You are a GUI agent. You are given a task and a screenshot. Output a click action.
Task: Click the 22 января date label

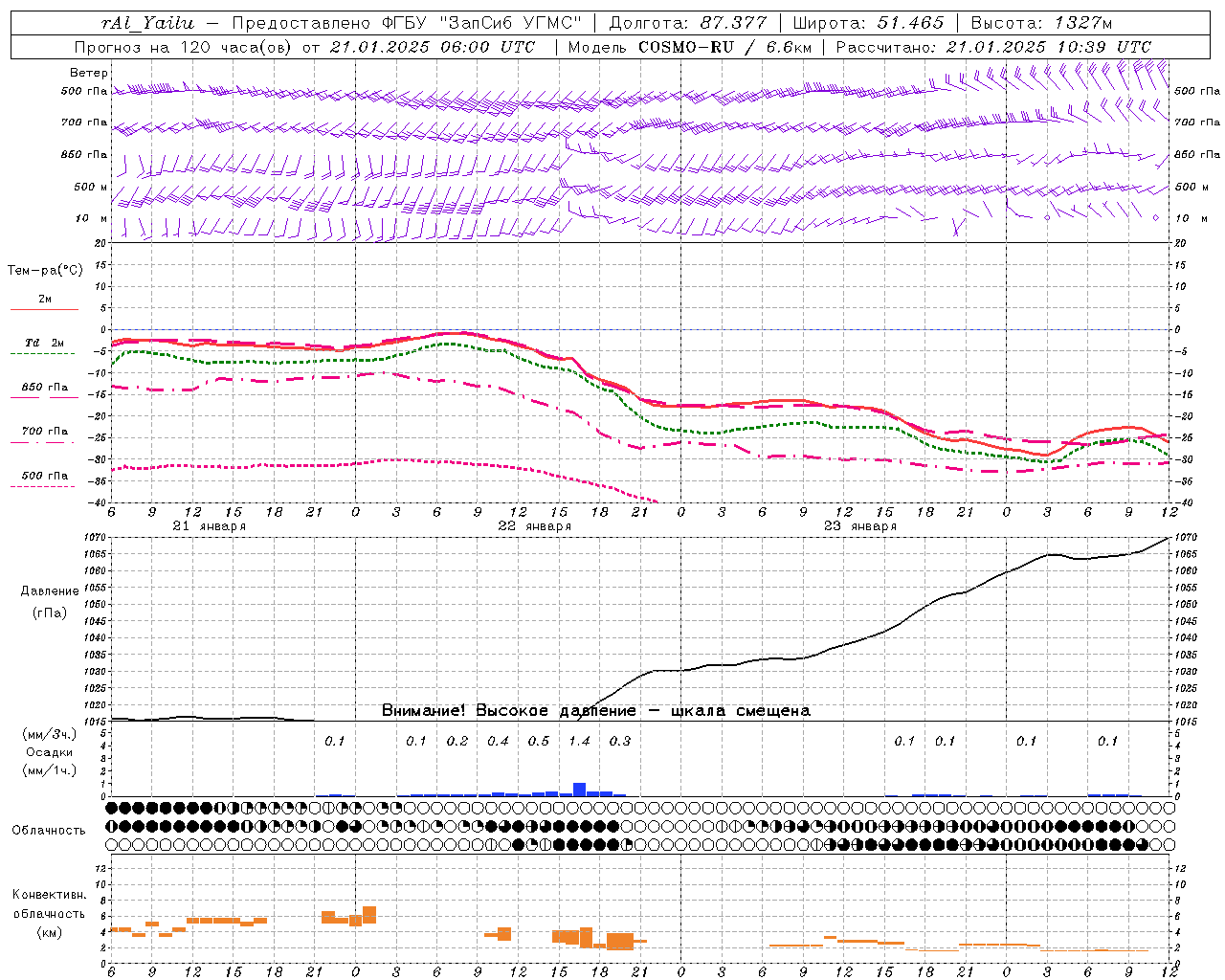point(535,526)
